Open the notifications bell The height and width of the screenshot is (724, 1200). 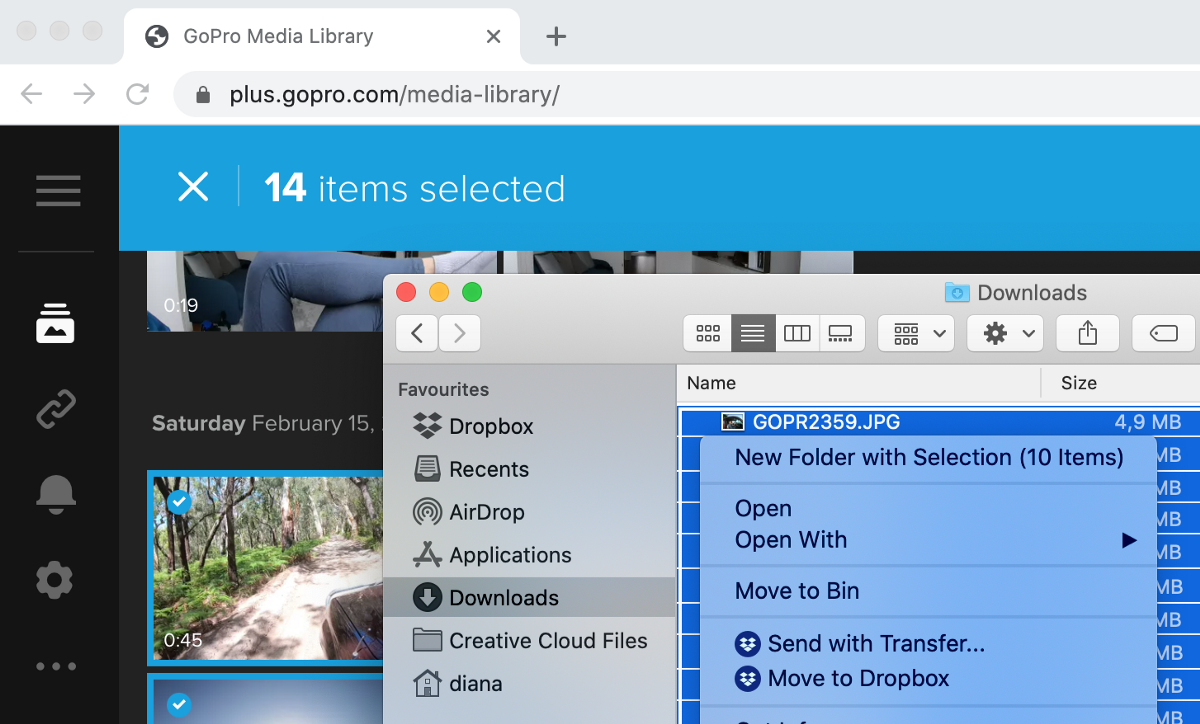click(55, 493)
